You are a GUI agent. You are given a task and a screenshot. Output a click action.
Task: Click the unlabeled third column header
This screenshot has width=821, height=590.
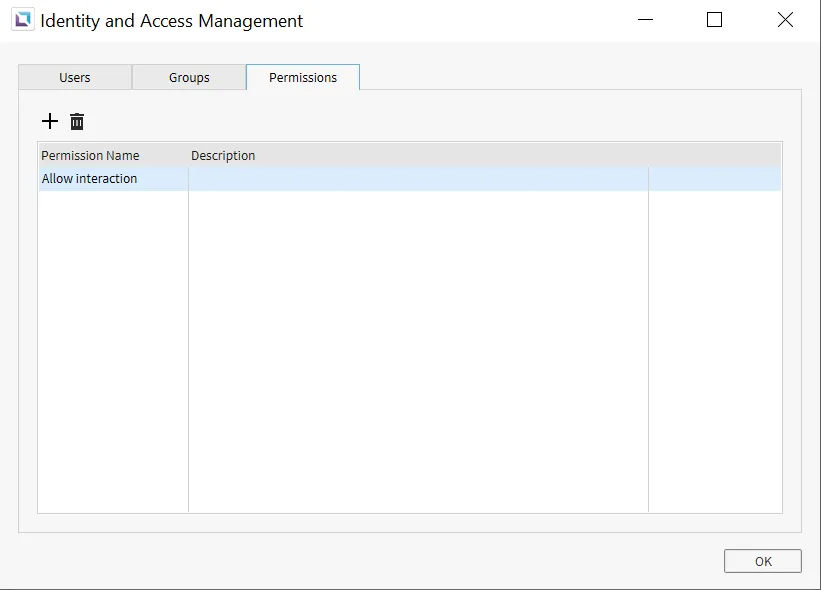click(x=714, y=155)
